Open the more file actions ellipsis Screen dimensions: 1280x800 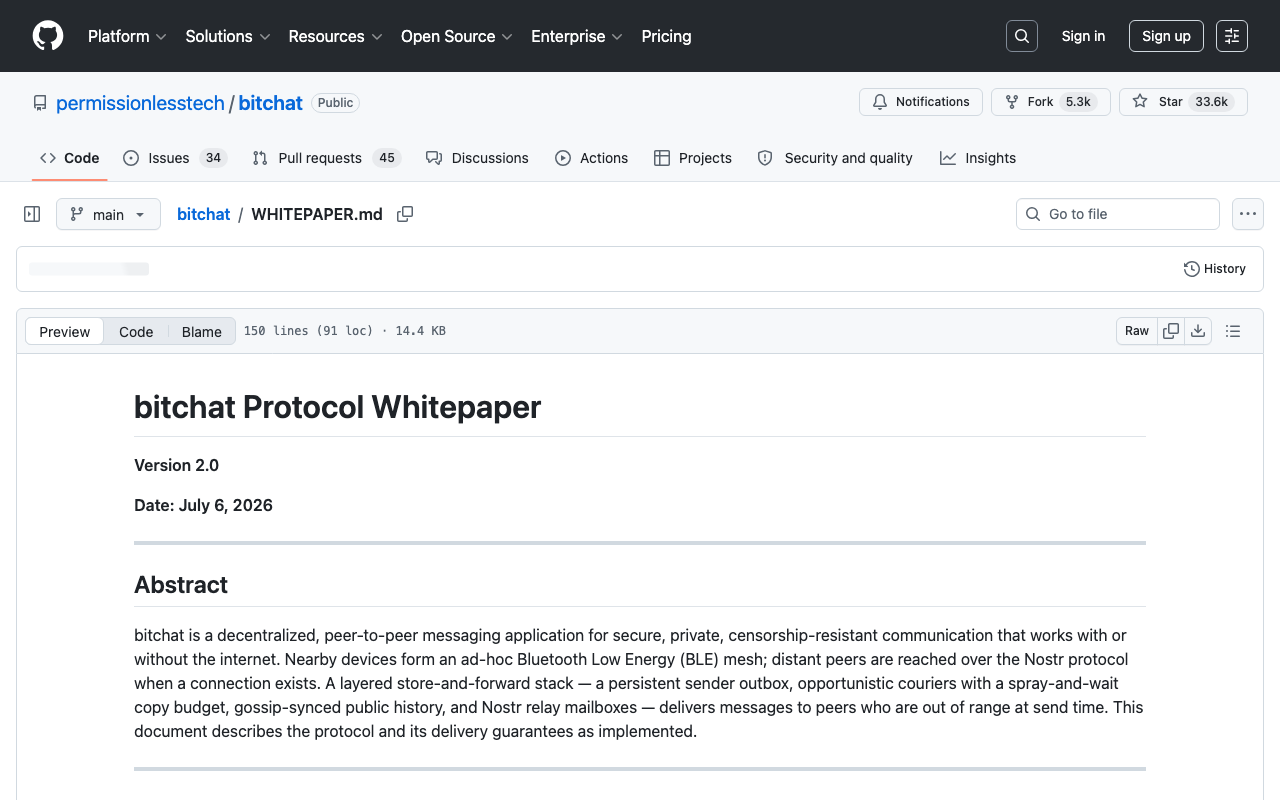(1247, 214)
